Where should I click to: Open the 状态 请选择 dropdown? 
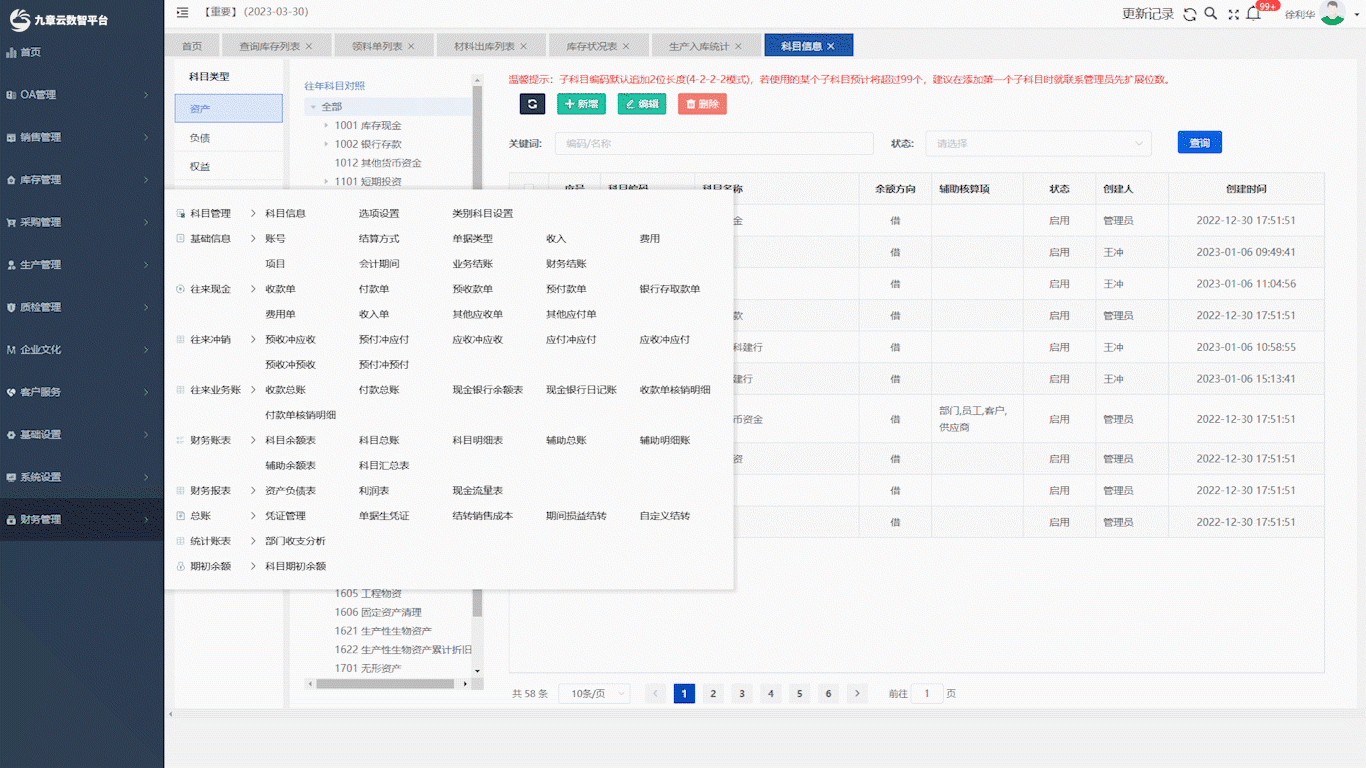tap(1038, 143)
